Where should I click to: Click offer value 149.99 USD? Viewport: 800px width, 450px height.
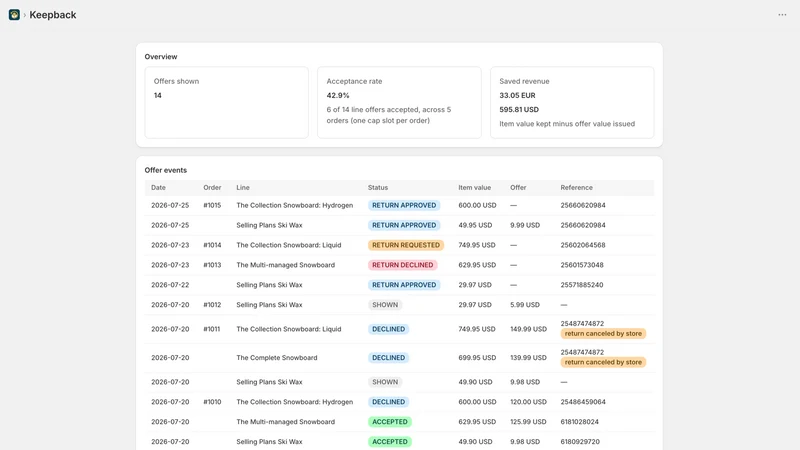click(528, 329)
